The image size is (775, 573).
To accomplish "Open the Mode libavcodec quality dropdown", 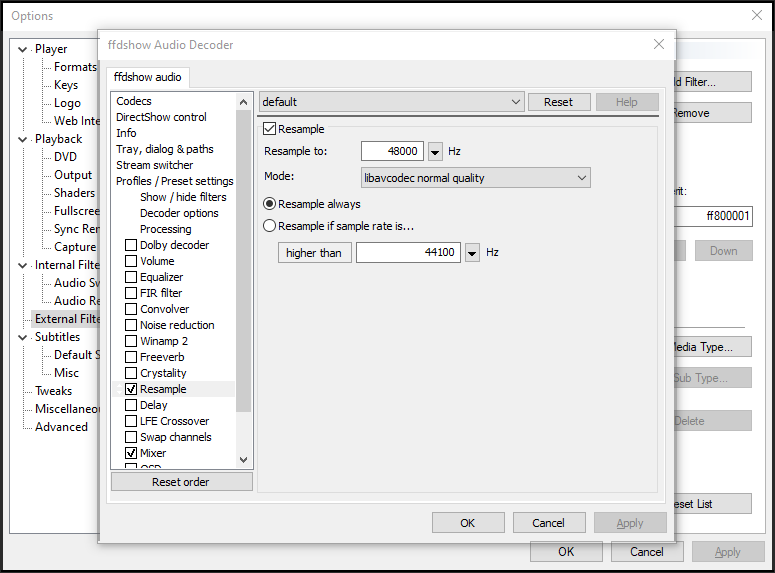I will (x=475, y=178).
